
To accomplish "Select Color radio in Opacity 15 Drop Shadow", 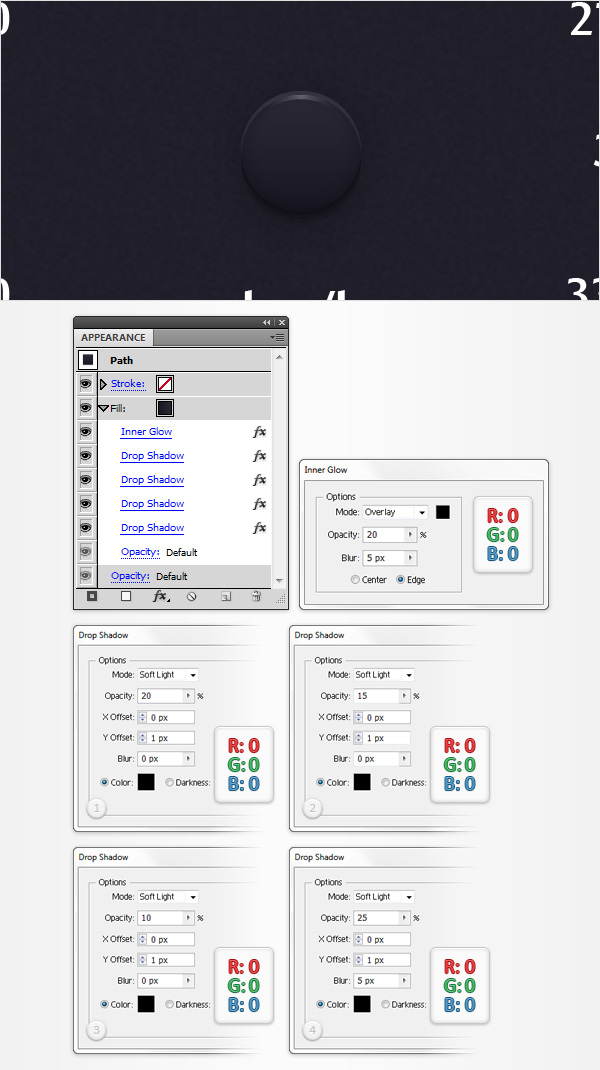I will [x=320, y=783].
